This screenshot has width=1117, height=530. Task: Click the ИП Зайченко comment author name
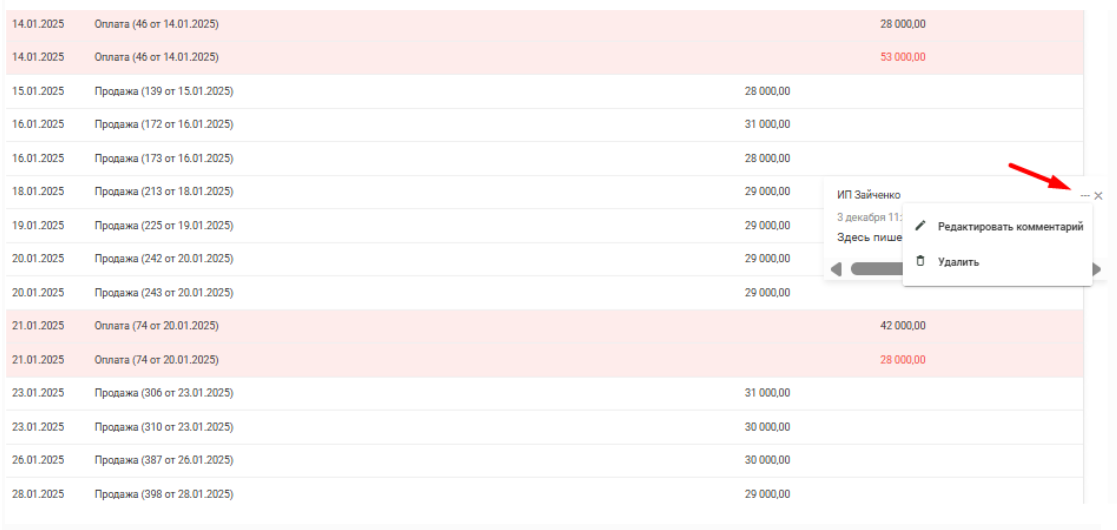pyautogui.click(x=868, y=195)
